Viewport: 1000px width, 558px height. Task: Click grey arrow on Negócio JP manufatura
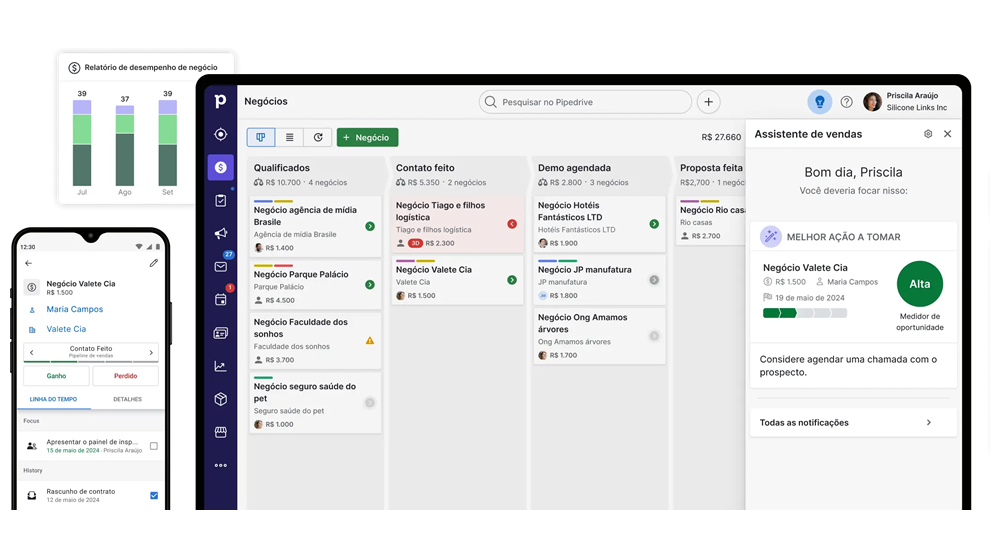(654, 280)
